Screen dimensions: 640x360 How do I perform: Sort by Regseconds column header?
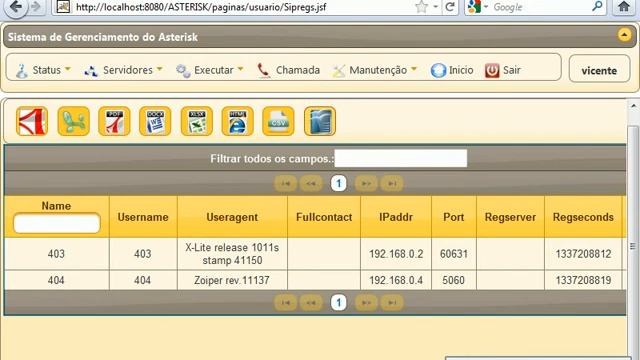(x=583, y=217)
